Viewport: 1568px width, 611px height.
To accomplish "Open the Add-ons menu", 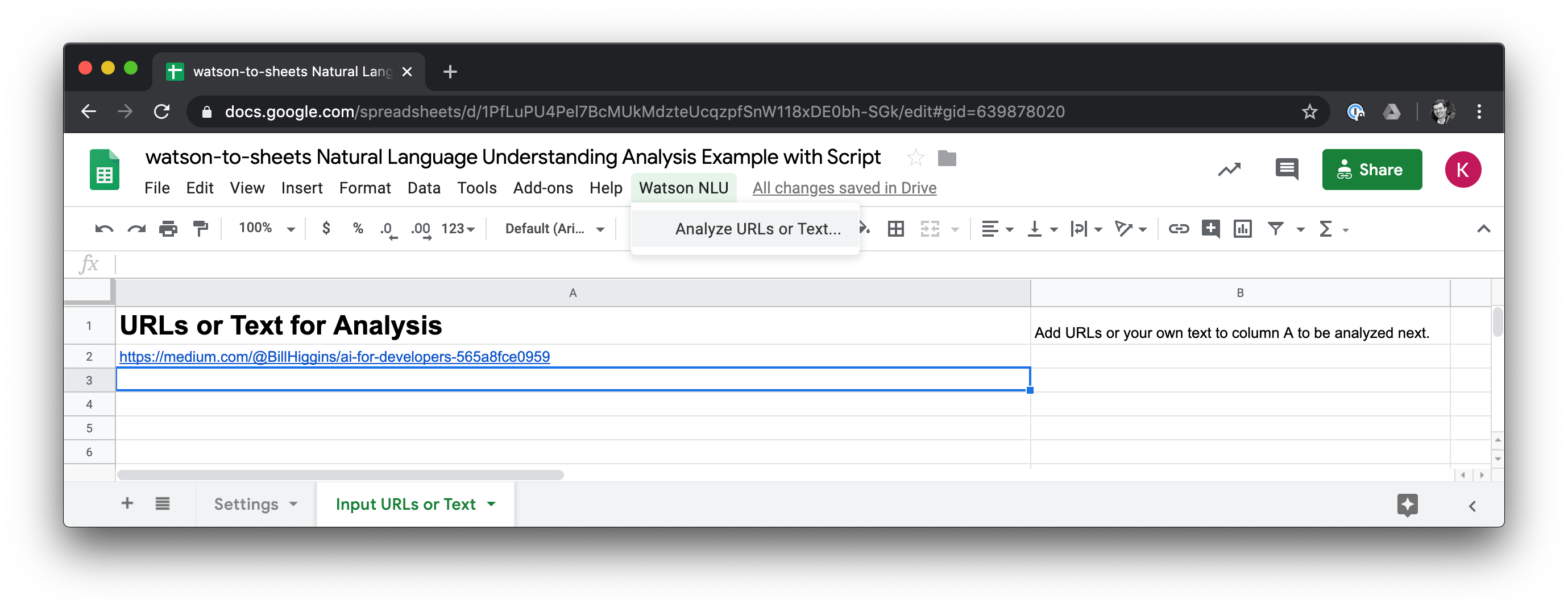I will coord(543,188).
